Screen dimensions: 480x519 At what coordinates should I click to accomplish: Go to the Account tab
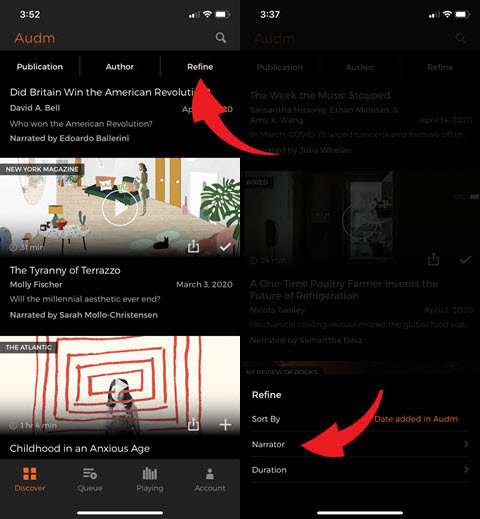pos(210,480)
